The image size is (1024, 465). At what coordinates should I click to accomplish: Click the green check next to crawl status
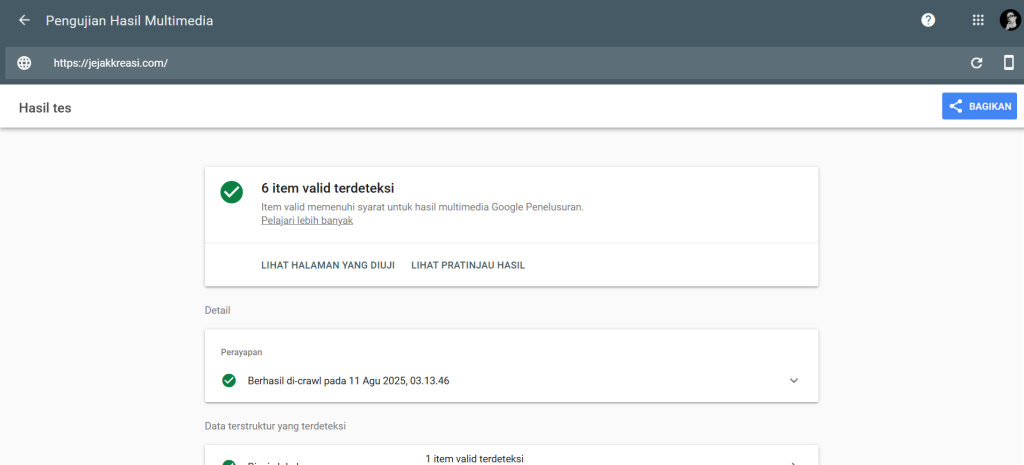(x=229, y=380)
